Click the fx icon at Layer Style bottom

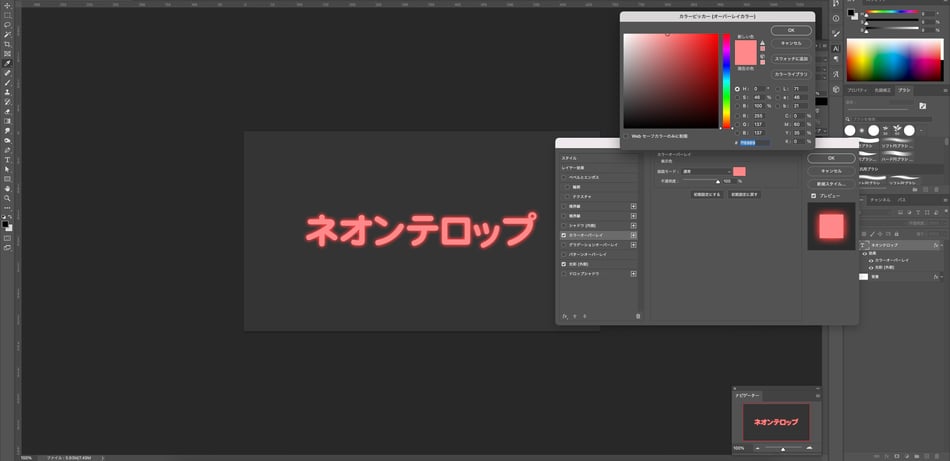(x=565, y=316)
